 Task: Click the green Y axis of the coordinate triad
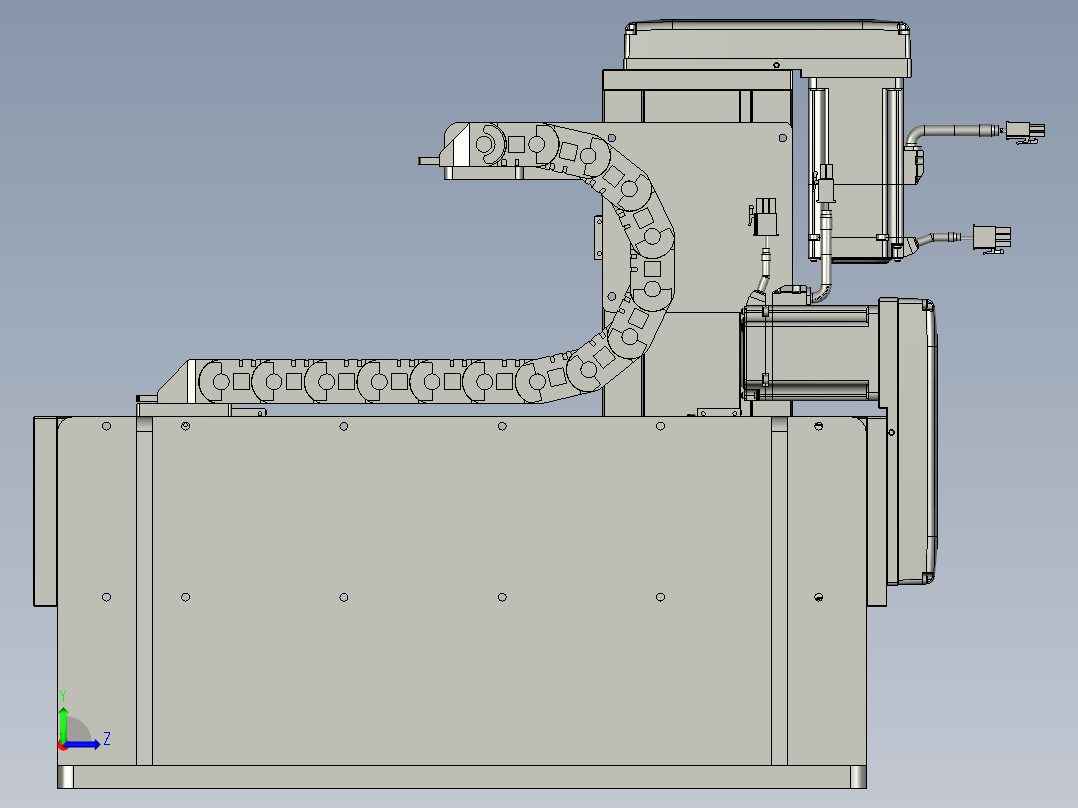(x=63, y=724)
